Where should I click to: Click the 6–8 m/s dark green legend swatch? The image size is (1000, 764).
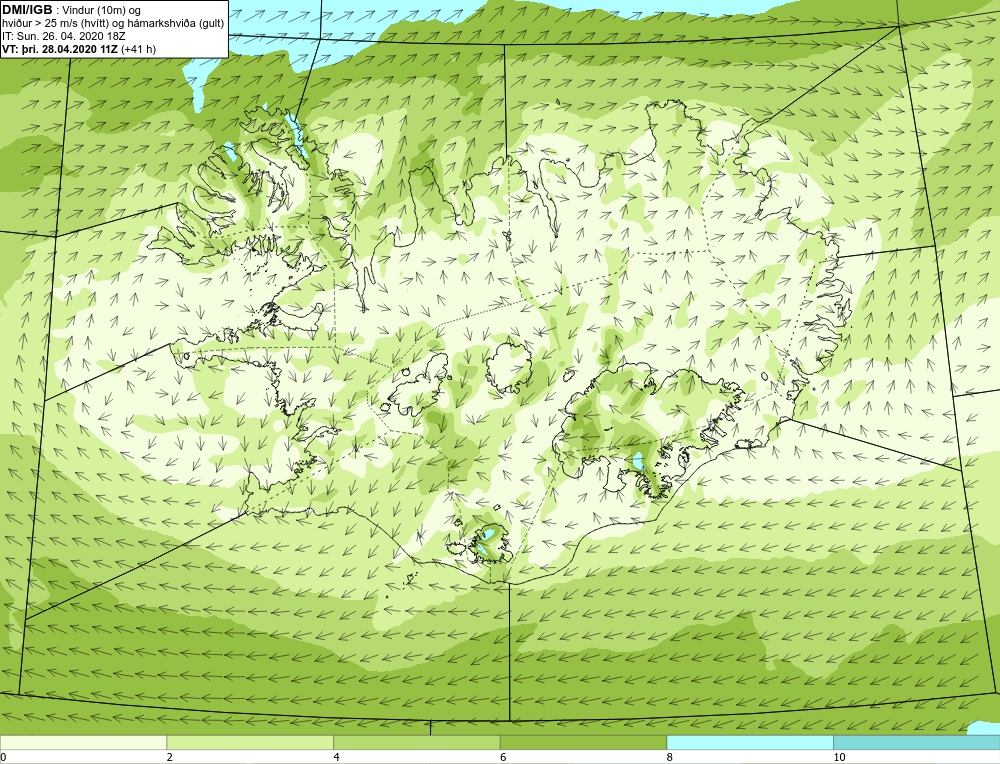(584, 743)
